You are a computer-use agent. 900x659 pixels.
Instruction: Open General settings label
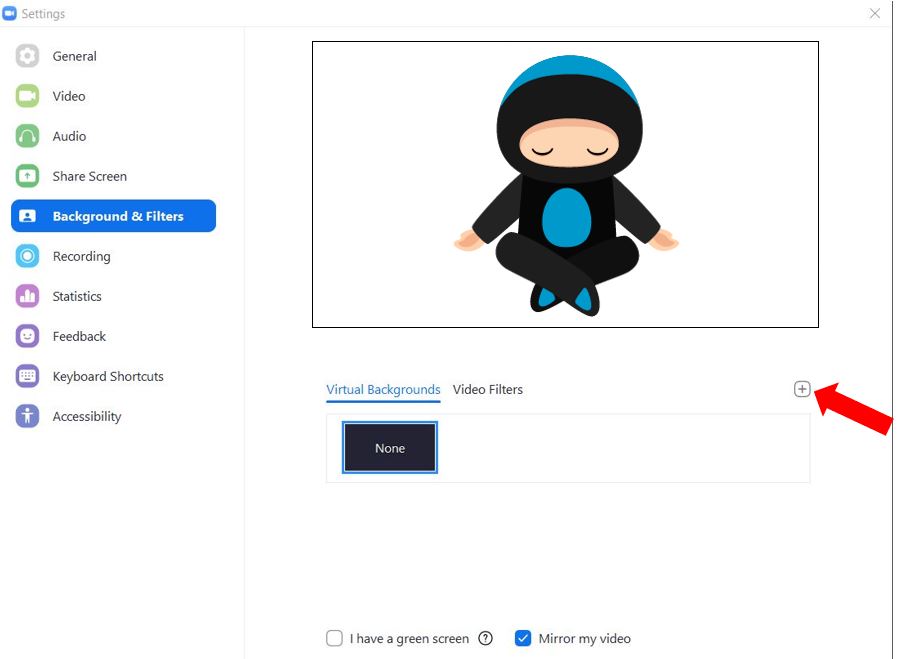(x=75, y=56)
